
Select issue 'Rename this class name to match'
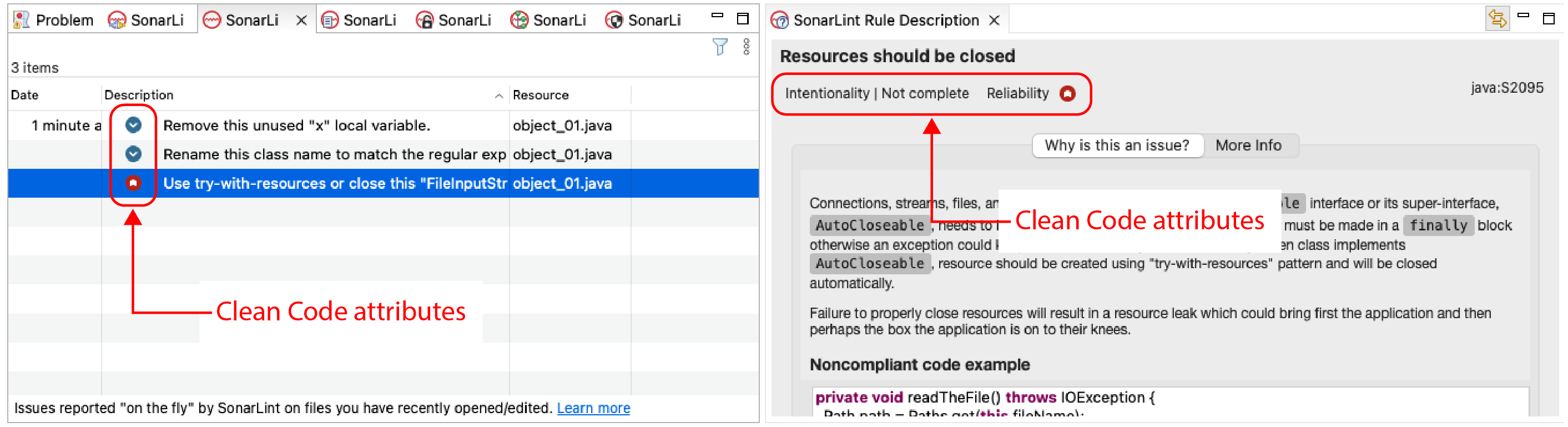pyautogui.click(x=334, y=154)
